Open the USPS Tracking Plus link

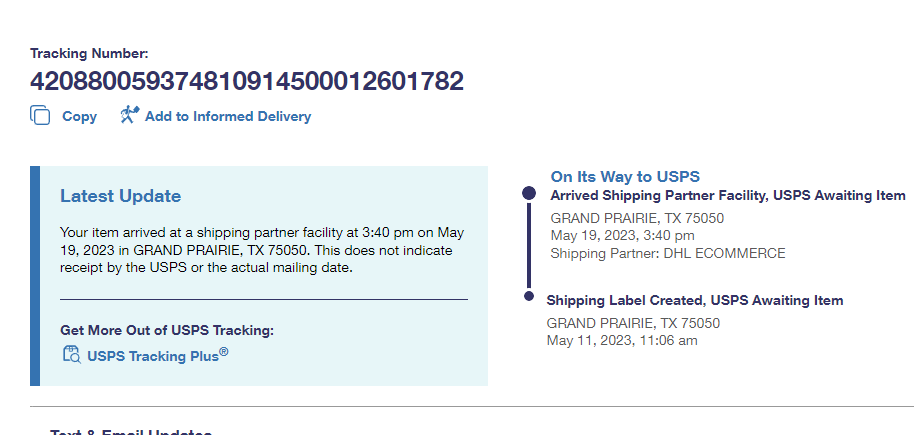pos(158,355)
